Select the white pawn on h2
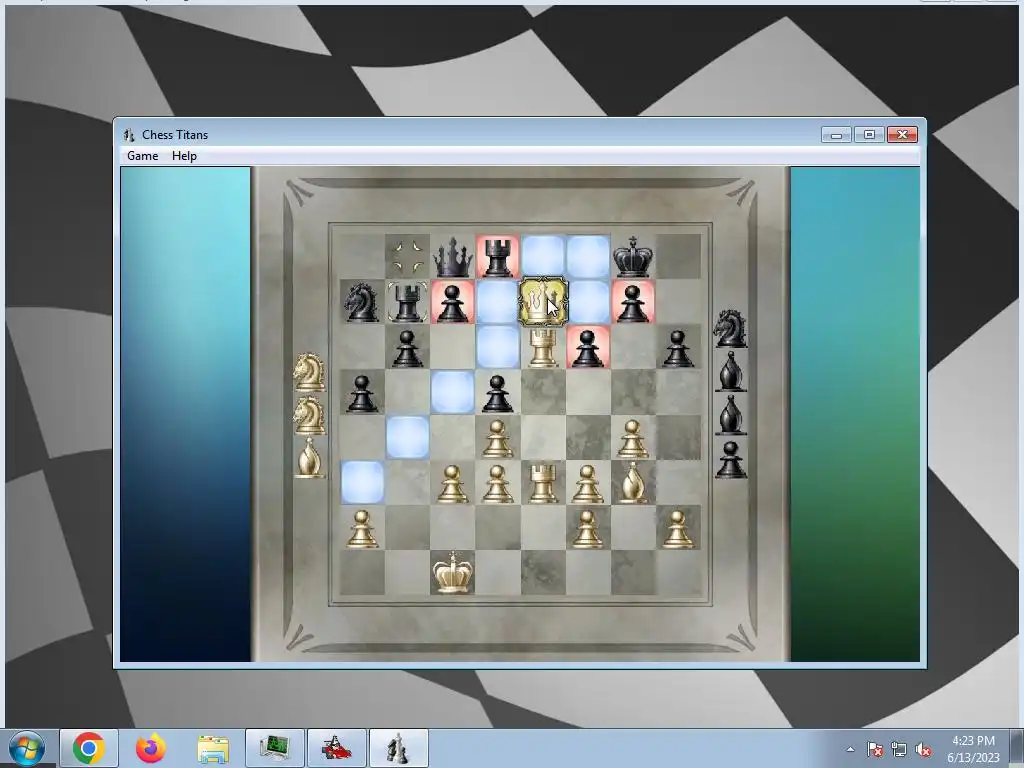The image size is (1024, 768). [677, 528]
